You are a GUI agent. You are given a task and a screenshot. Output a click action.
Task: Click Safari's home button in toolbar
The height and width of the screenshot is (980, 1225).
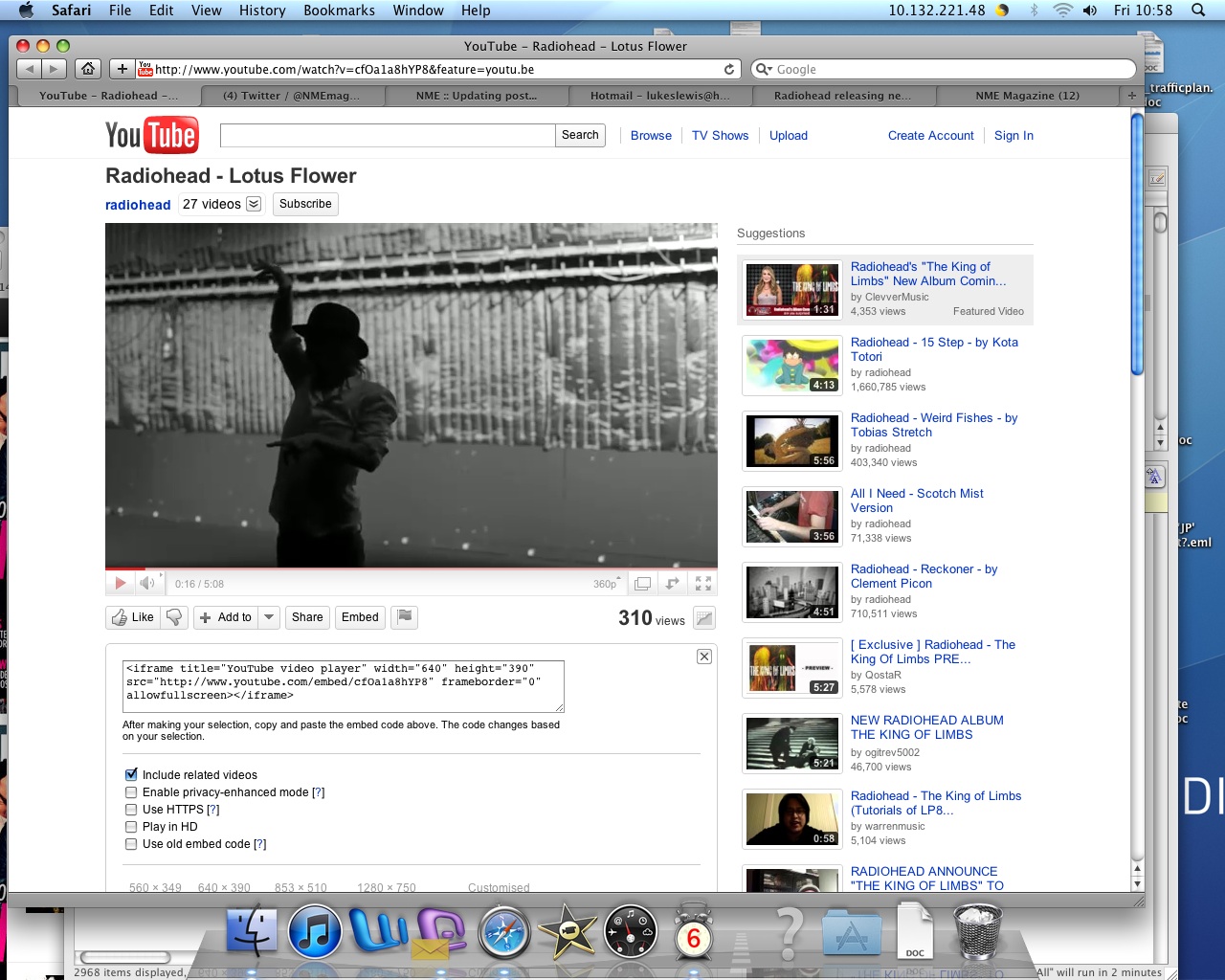(88, 69)
